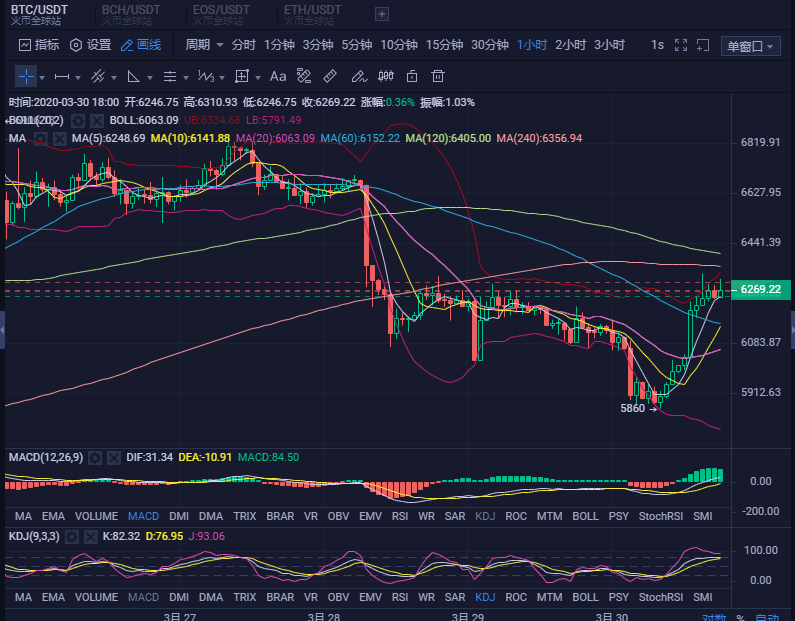Remove the BOLL indicator with its X icon
The image size is (795, 621).
coord(97,121)
